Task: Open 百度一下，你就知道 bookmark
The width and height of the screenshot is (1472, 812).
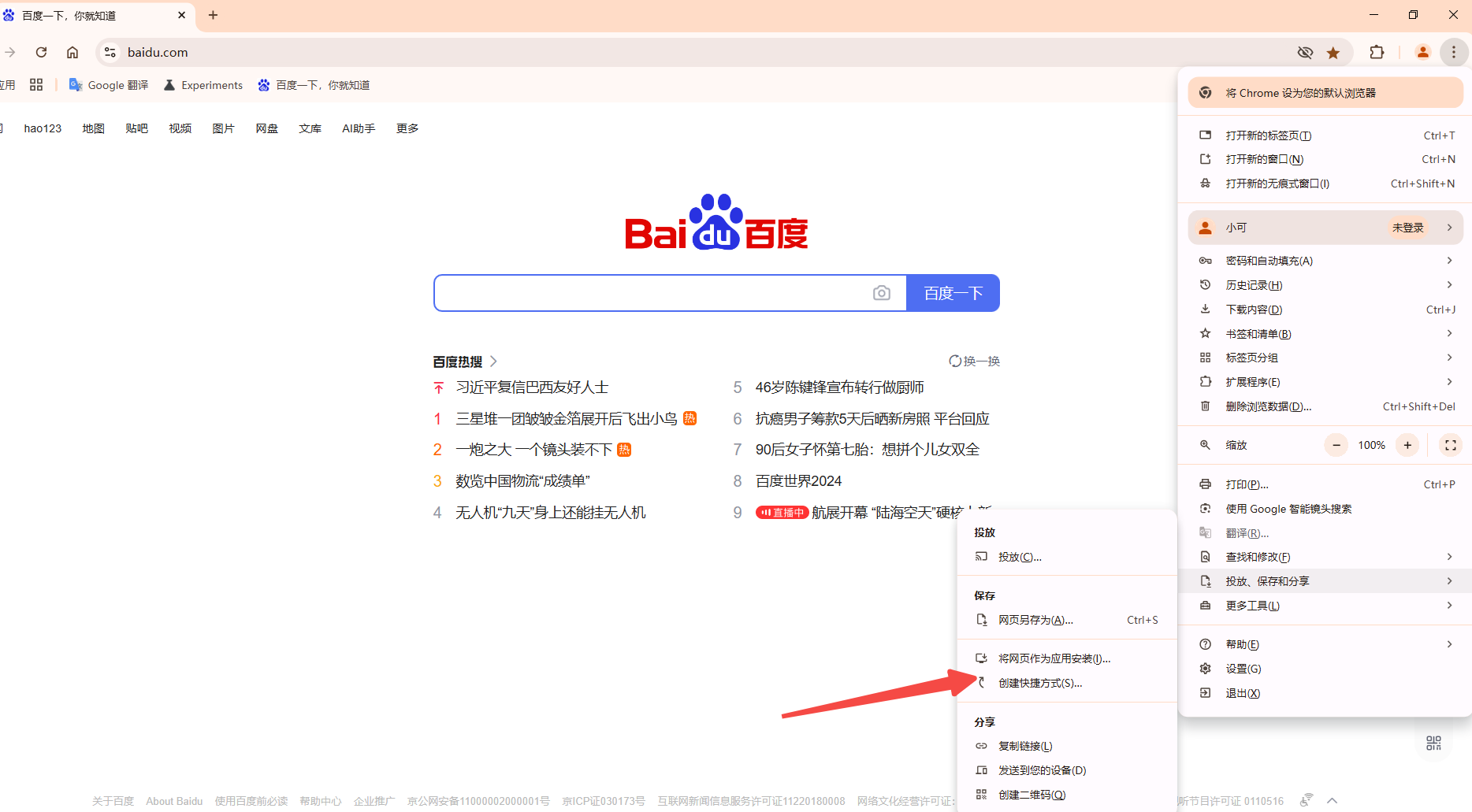Action: coord(314,85)
